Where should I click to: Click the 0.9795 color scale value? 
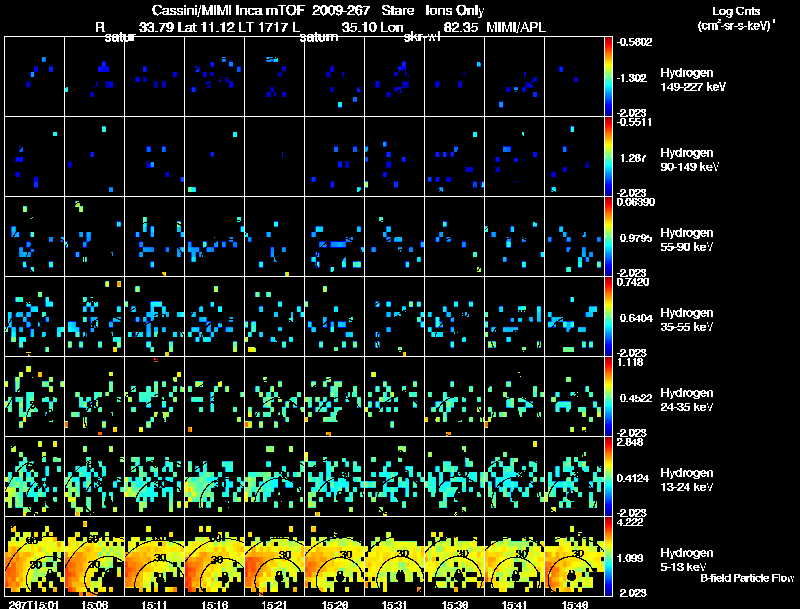click(x=636, y=238)
